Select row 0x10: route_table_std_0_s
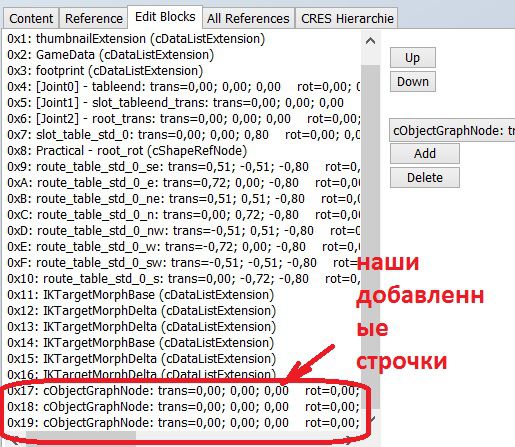The image size is (515, 447). (182, 279)
